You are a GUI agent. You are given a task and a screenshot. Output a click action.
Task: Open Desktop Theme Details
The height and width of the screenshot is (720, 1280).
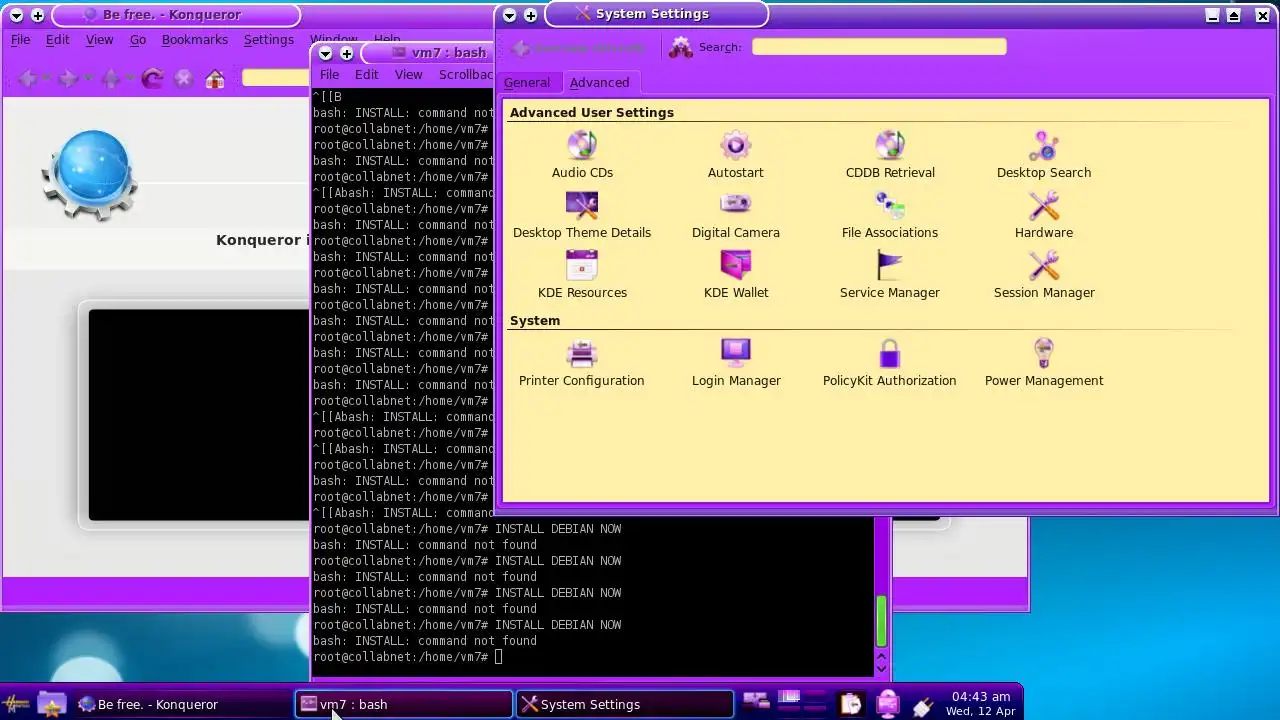click(x=581, y=215)
